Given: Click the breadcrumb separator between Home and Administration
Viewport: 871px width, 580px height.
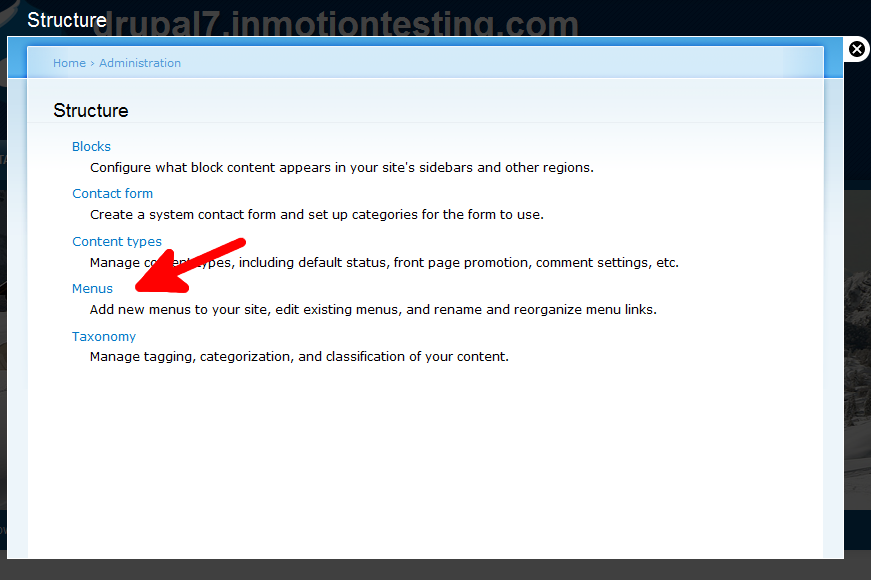Looking at the screenshot, I should pyautogui.click(x=92, y=64).
